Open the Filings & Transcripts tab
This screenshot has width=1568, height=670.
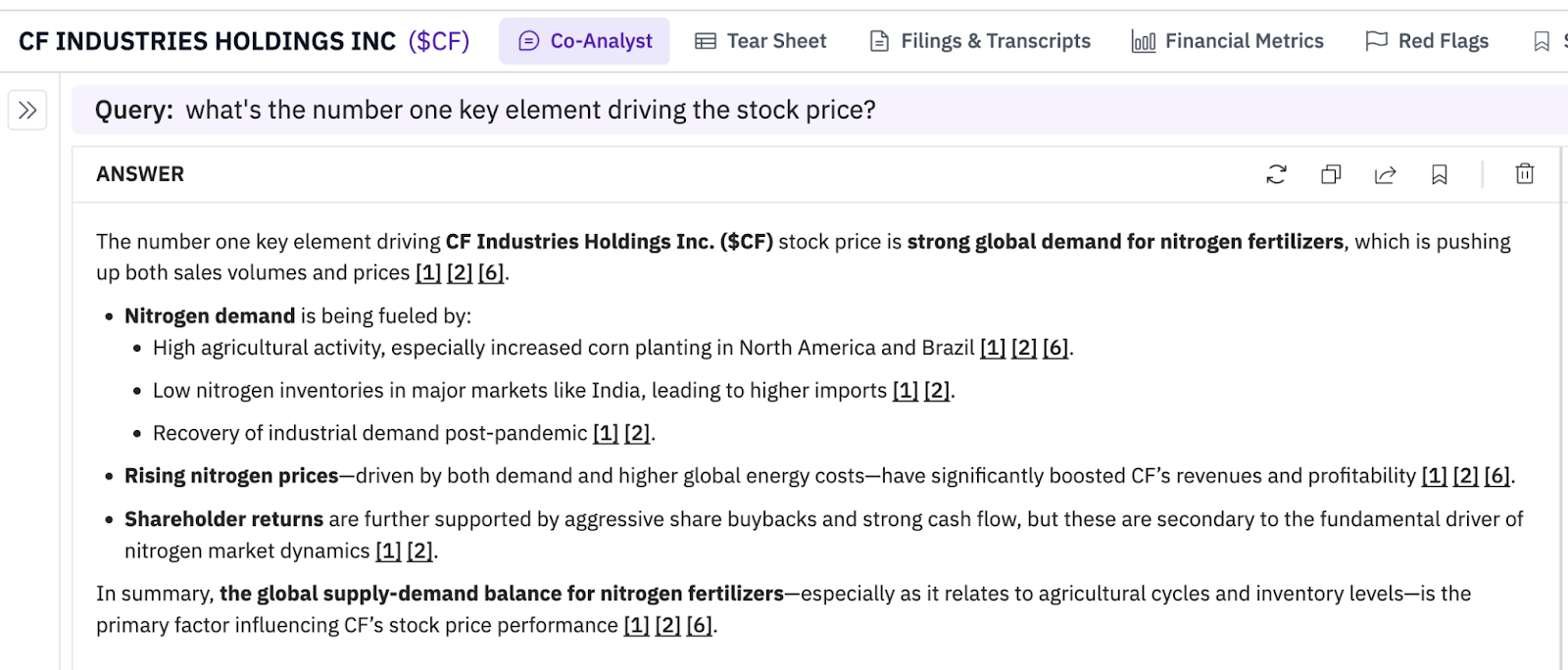980,41
